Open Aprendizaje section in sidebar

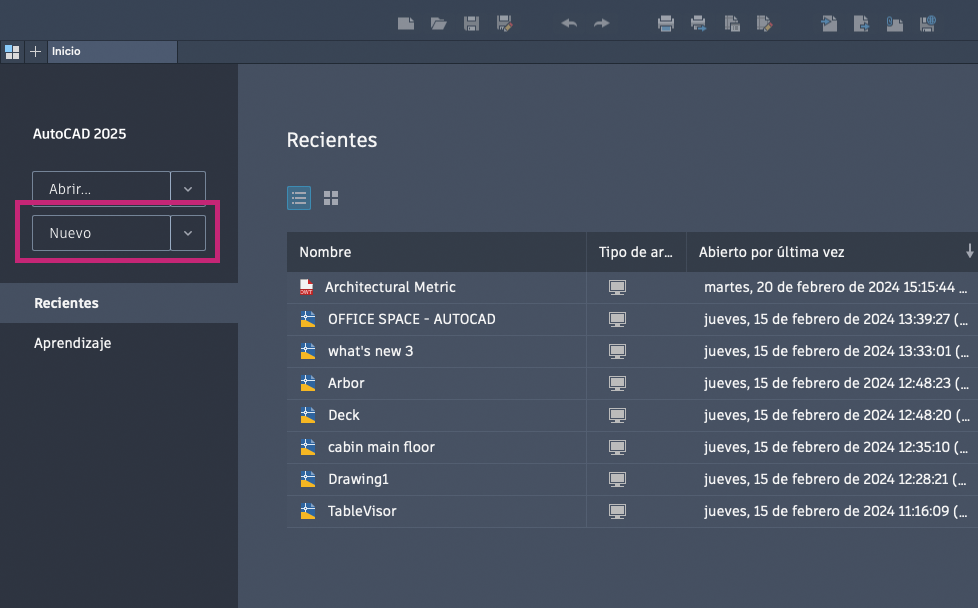tap(72, 343)
